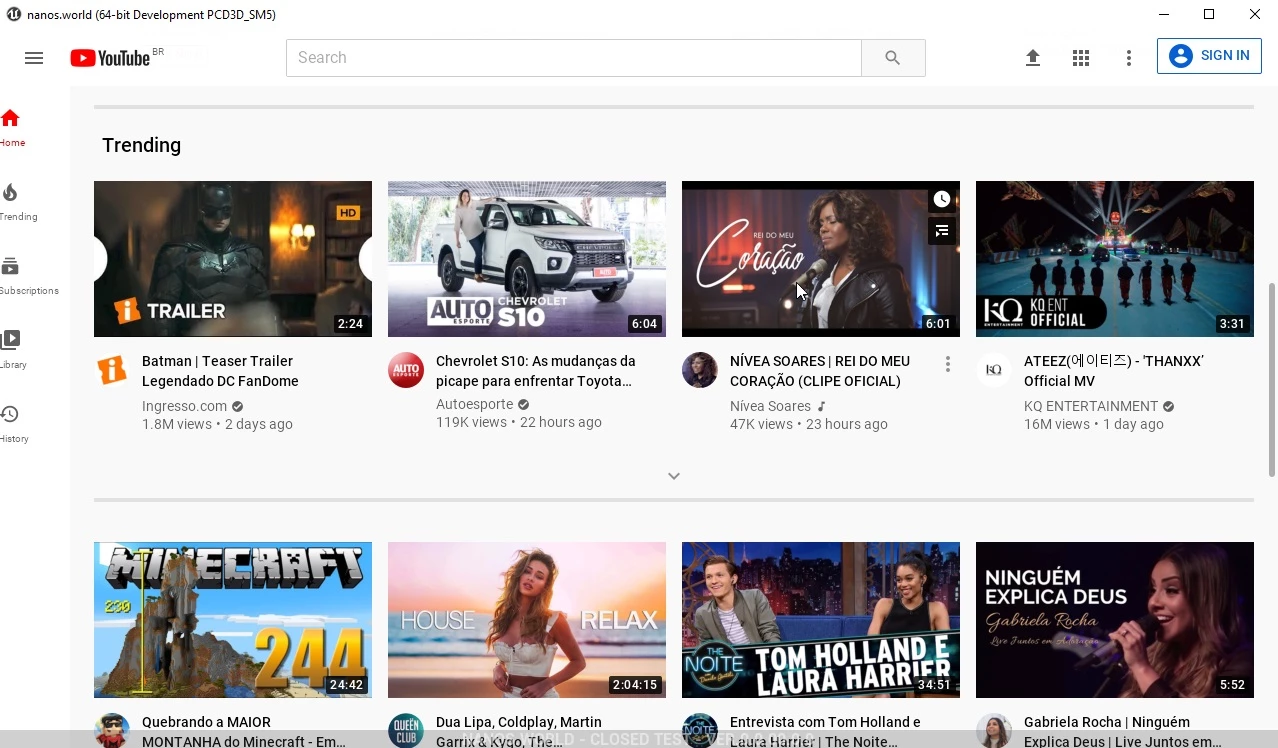The image size is (1278, 748).
Task: Open Chevrolet S10 video thumbnail
Action: pos(527,259)
